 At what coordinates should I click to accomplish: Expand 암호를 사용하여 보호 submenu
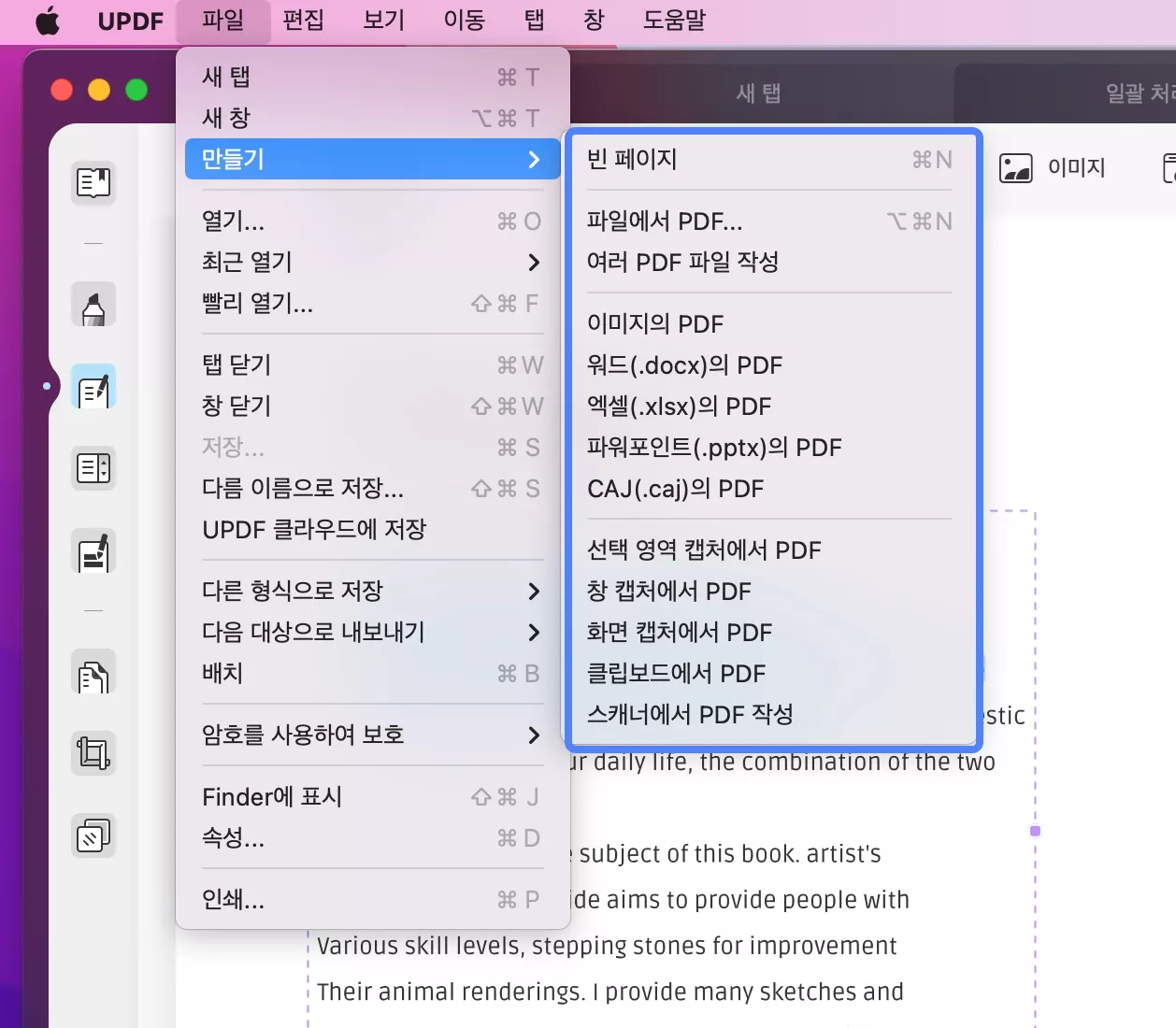pyautogui.click(x=372, y=735)
